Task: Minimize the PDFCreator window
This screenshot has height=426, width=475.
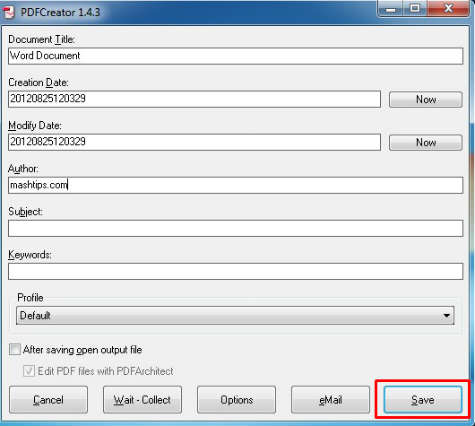Action: point(391,9)
